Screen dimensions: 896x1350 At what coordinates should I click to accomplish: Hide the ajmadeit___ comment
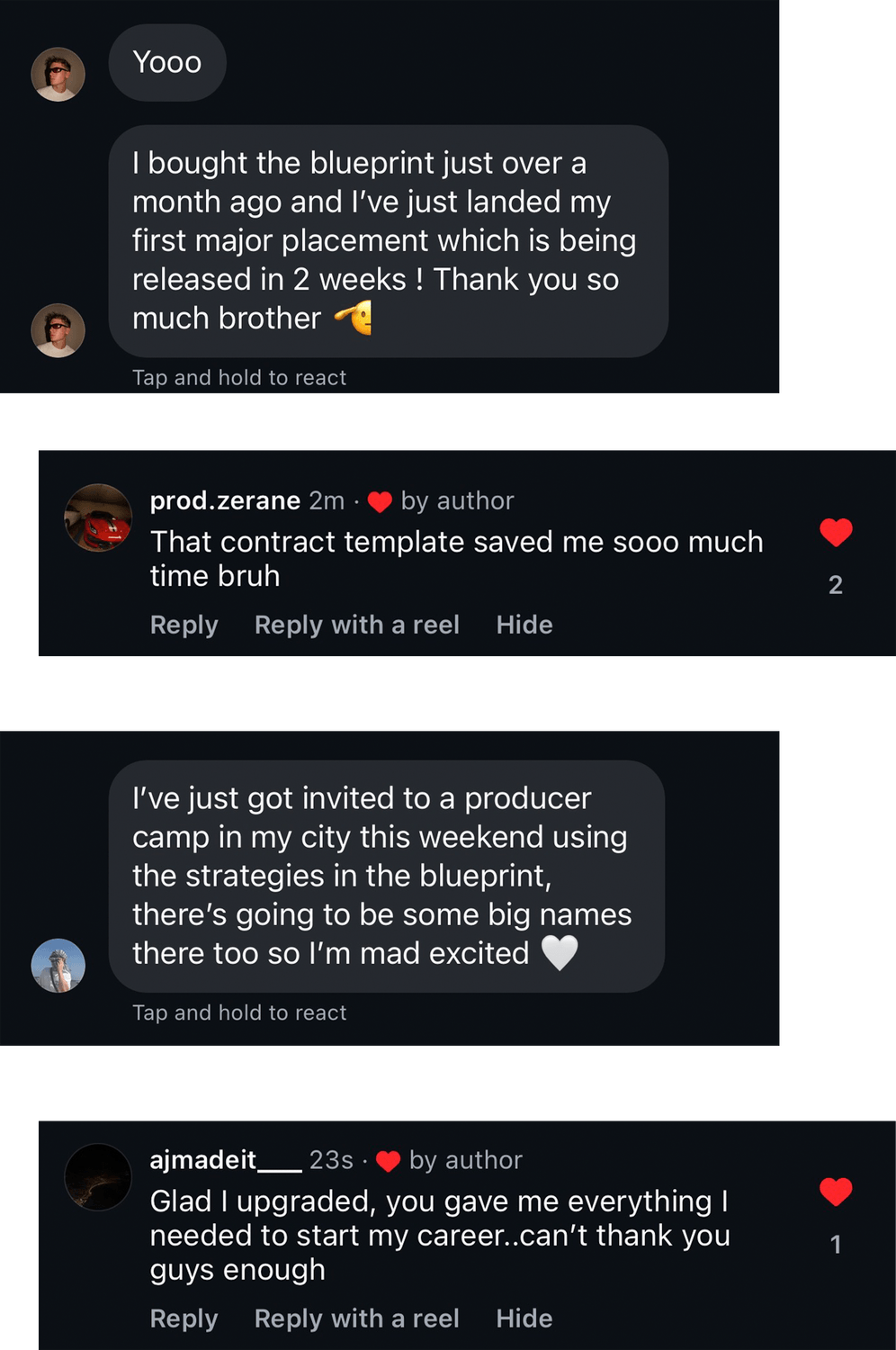coord(524,1318)
